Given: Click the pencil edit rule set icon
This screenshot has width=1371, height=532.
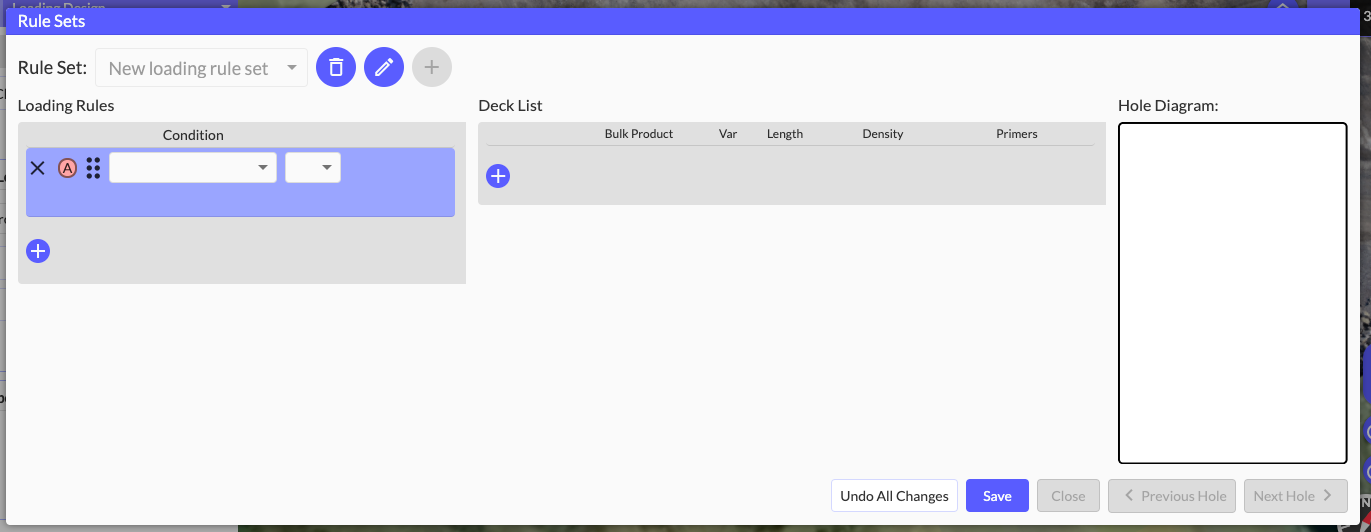Looking at the screenshot, I should [x=384, y=67].
